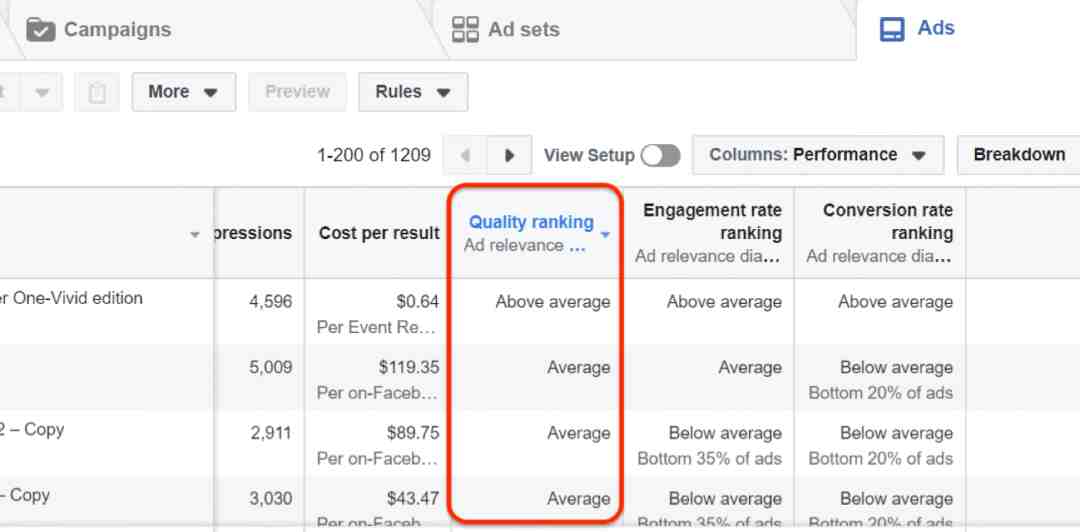Viewport: 1080px width, 532px height.
Task: Click the Breakdown button
Action: (x=1019, y=155)
